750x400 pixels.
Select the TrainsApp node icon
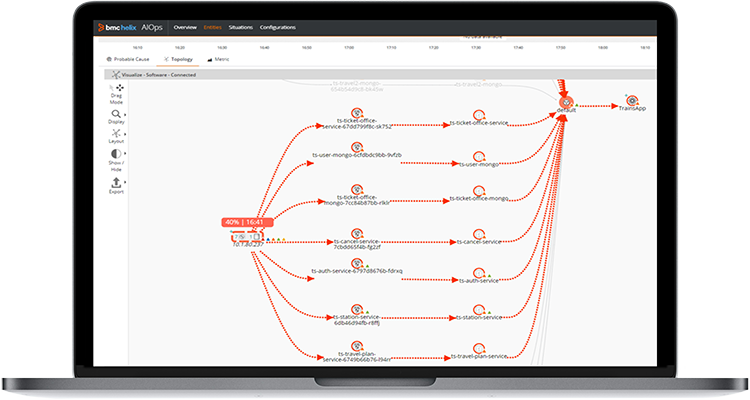pos(632,100)
